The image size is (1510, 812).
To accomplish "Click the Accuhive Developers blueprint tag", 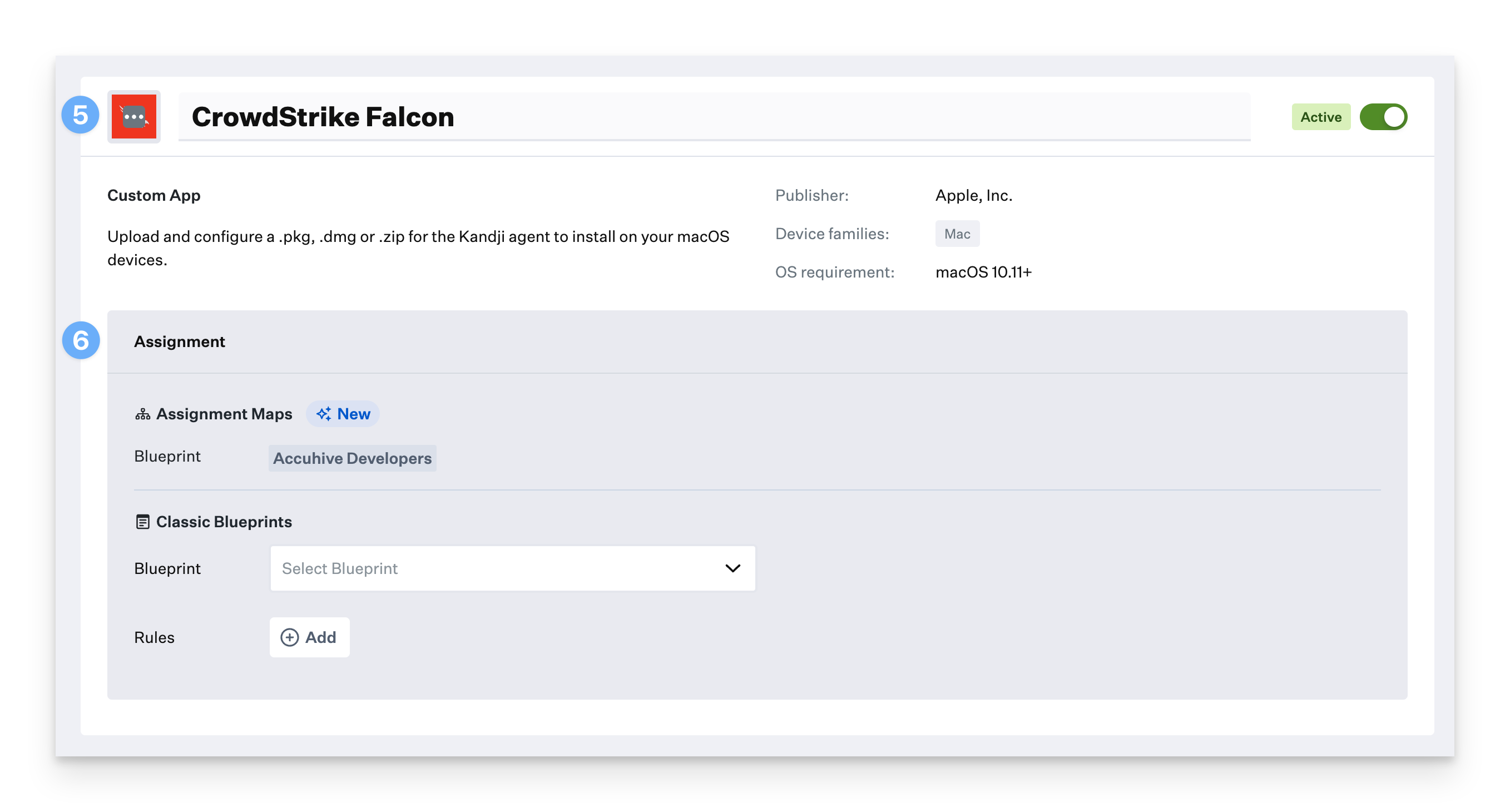I will coord(352,458).
